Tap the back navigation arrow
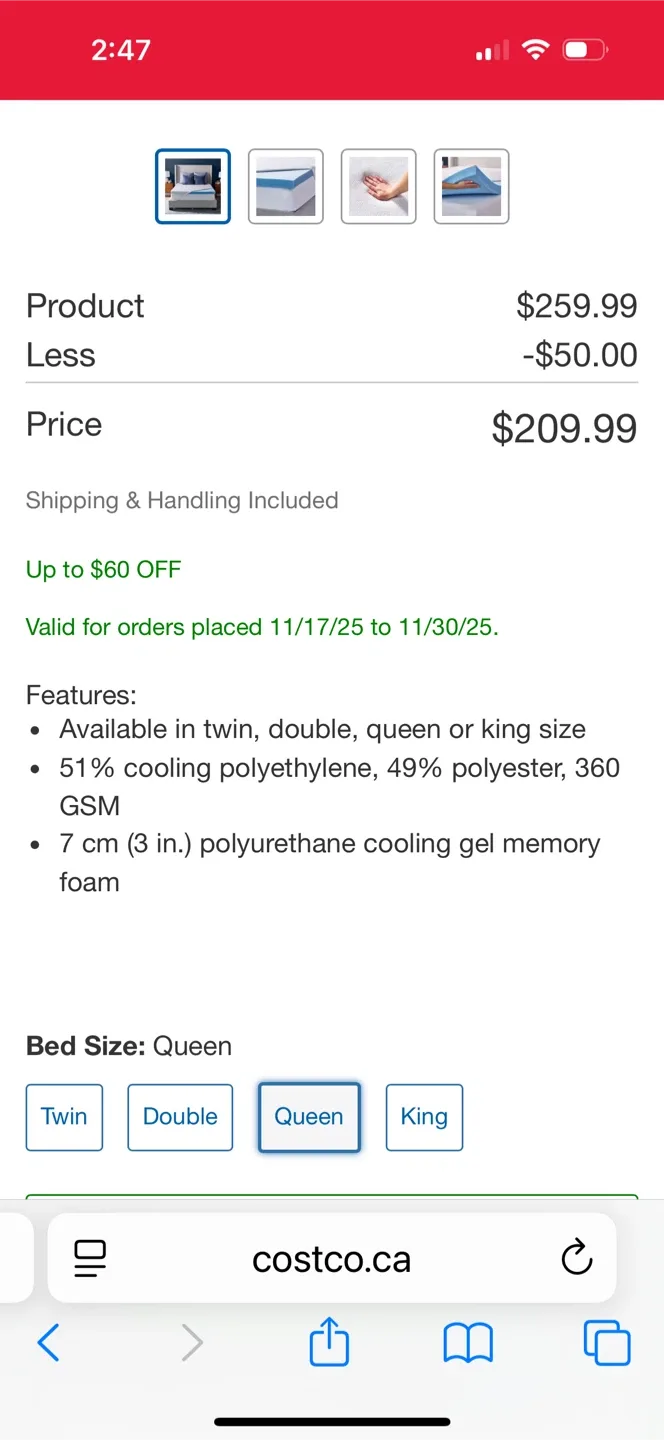664x1440 pixels. pos(49,1343)
